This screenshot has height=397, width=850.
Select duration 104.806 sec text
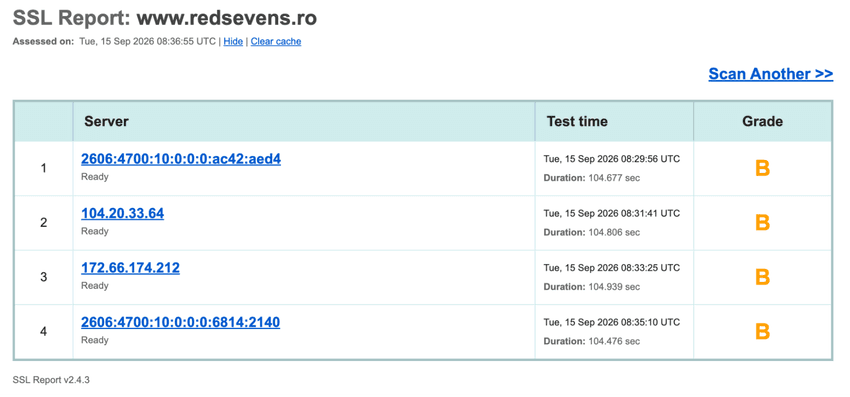point(592,232)
